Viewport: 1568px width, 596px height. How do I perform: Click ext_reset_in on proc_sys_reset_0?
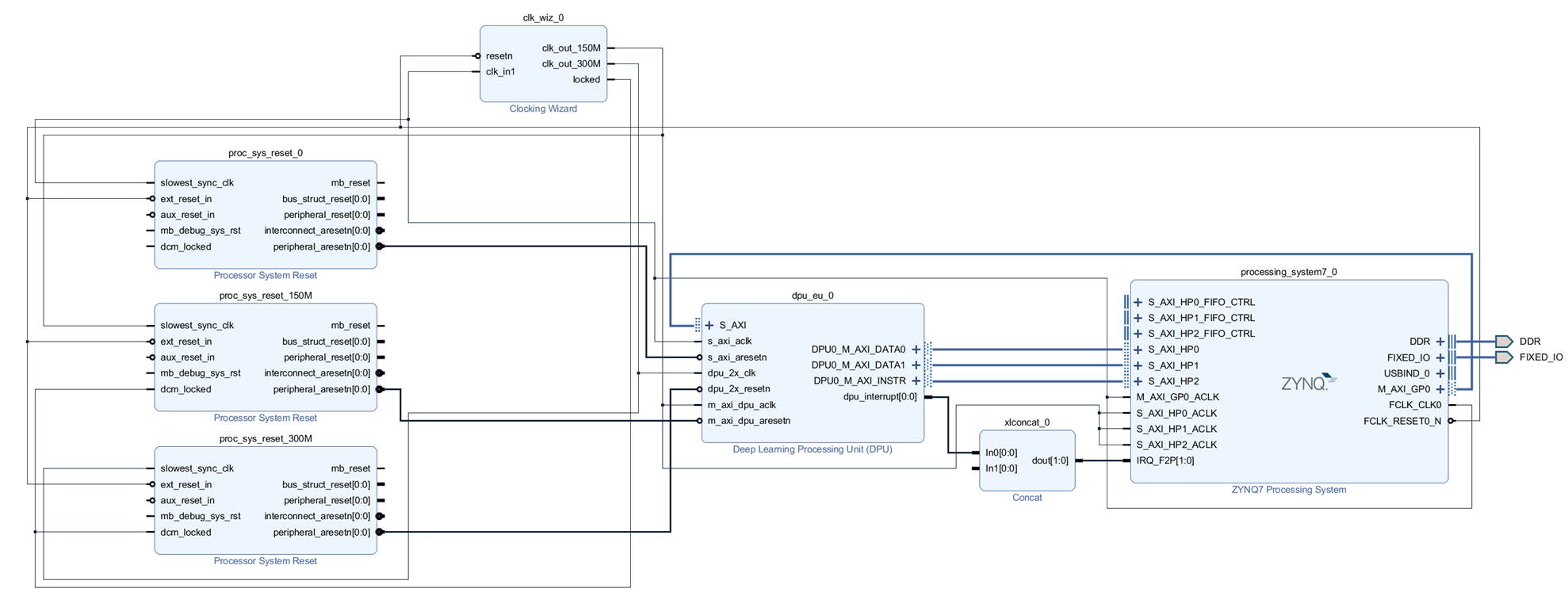185,199
